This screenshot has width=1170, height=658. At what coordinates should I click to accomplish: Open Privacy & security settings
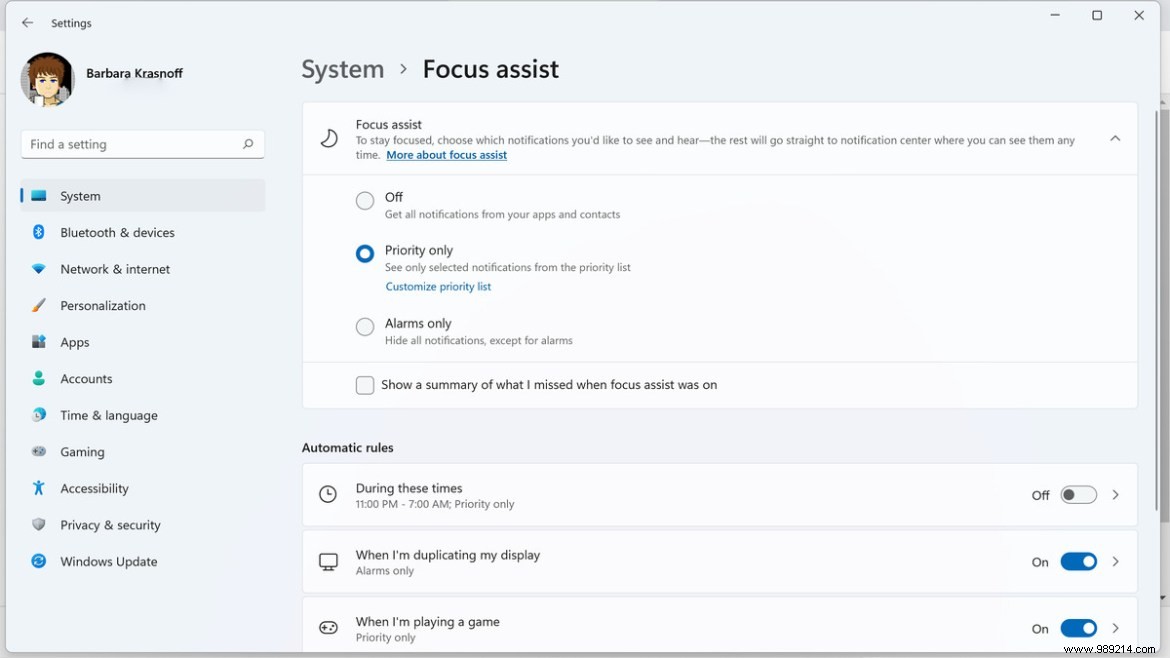point(110,524)
